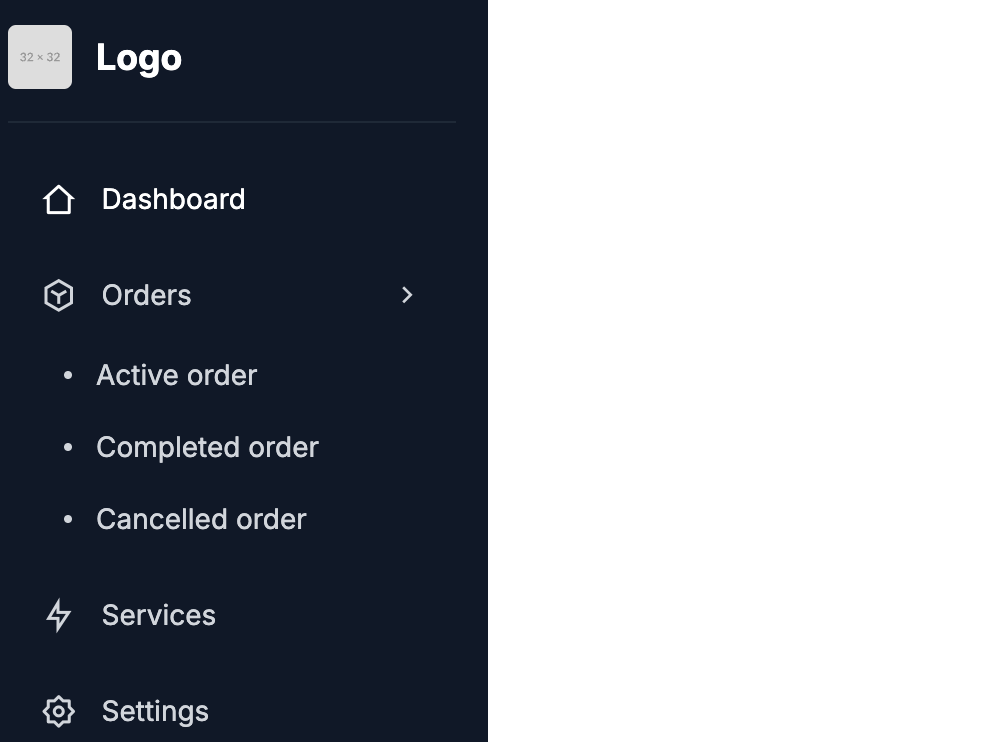This screenshot has height=742, width=998.
Task: Click the empty space right of Services label
Action: [340, 615]
